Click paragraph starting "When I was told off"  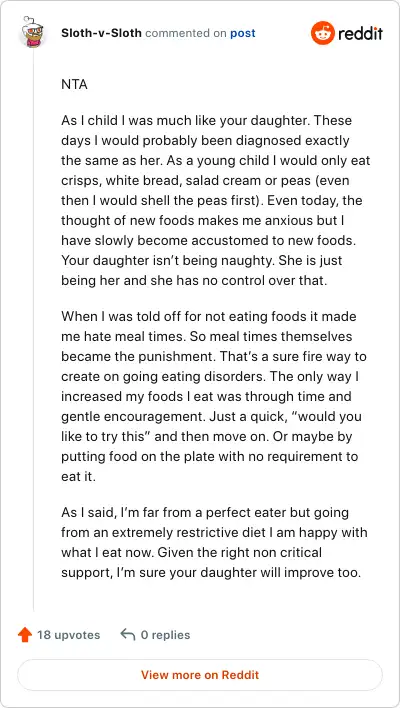(x=214, y=396)
